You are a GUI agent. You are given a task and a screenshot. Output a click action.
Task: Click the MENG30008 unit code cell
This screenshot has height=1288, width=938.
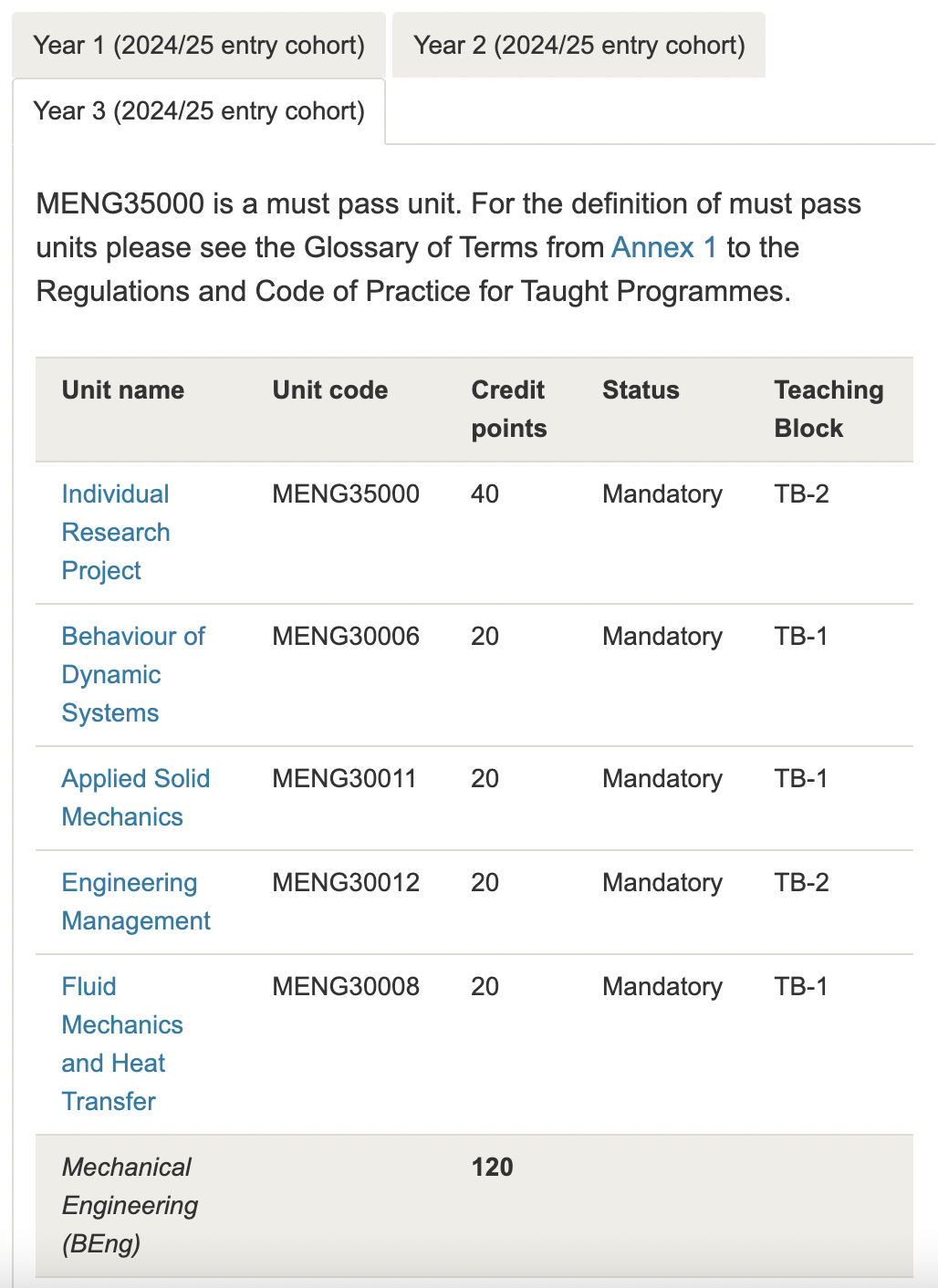[346, 986]
